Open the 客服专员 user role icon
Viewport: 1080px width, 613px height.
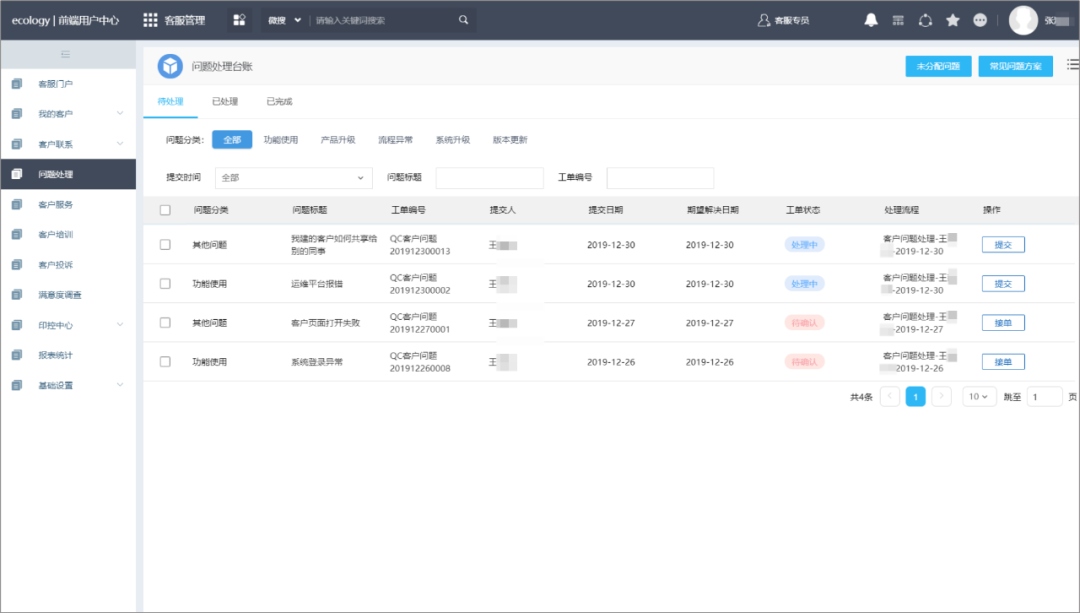point(763,20)
